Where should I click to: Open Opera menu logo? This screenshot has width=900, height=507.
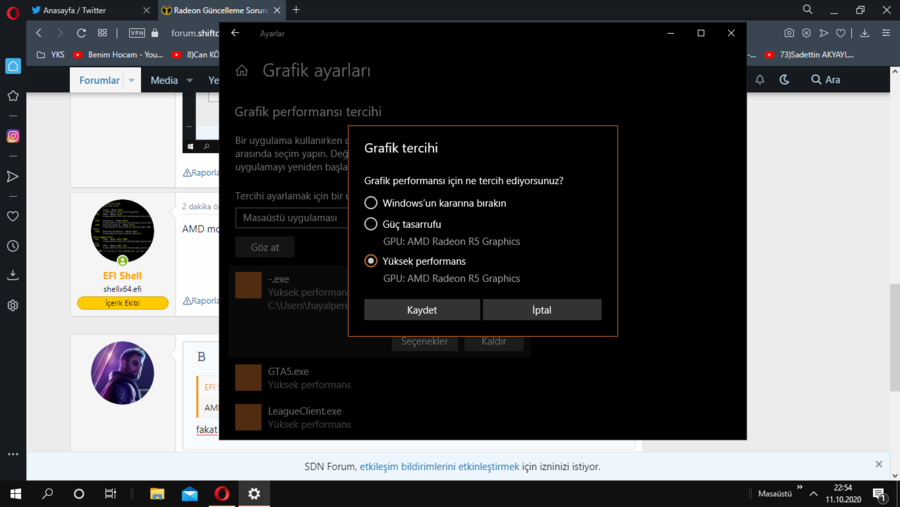[x=13, y=12]
